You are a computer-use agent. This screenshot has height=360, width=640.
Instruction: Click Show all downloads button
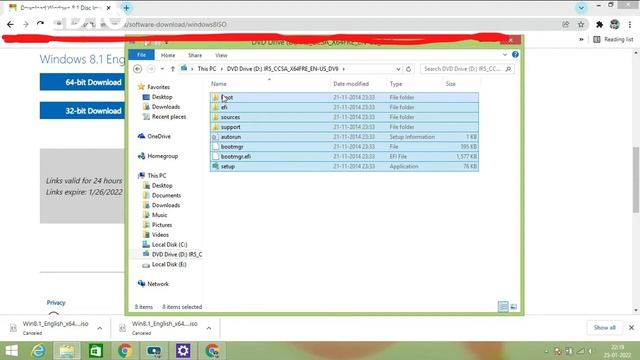click(x=604, y=328)
